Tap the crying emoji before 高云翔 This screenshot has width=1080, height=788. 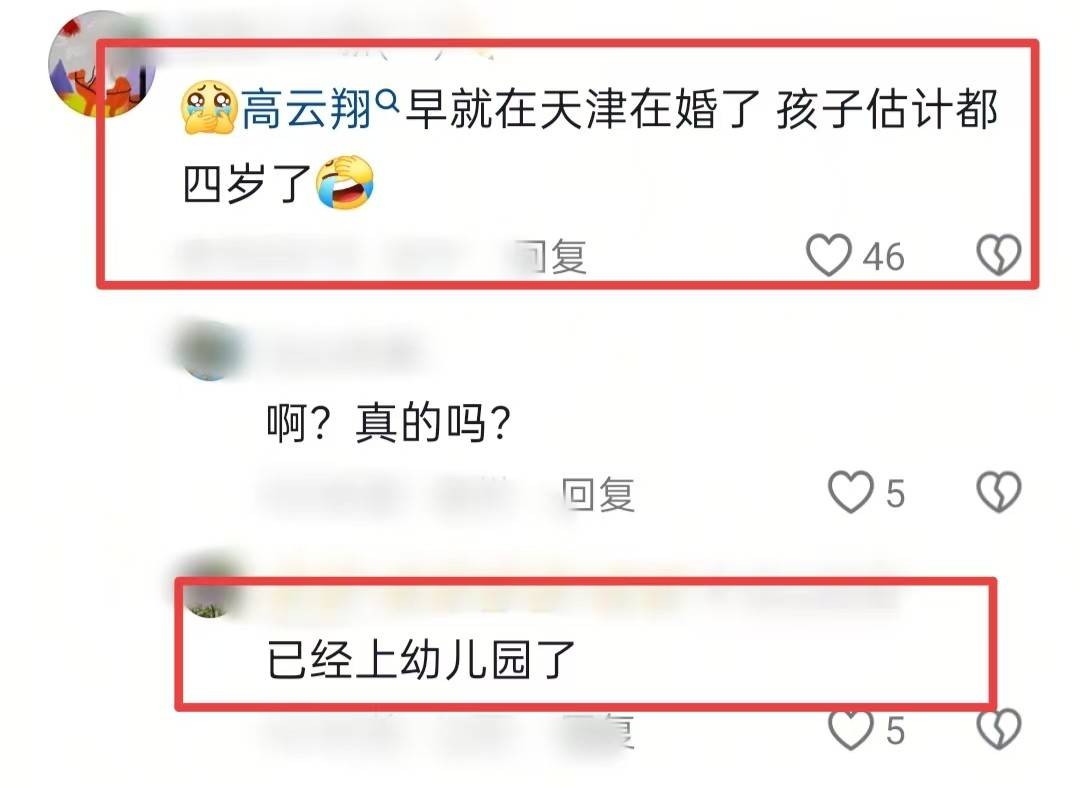[x=209, y=107]
